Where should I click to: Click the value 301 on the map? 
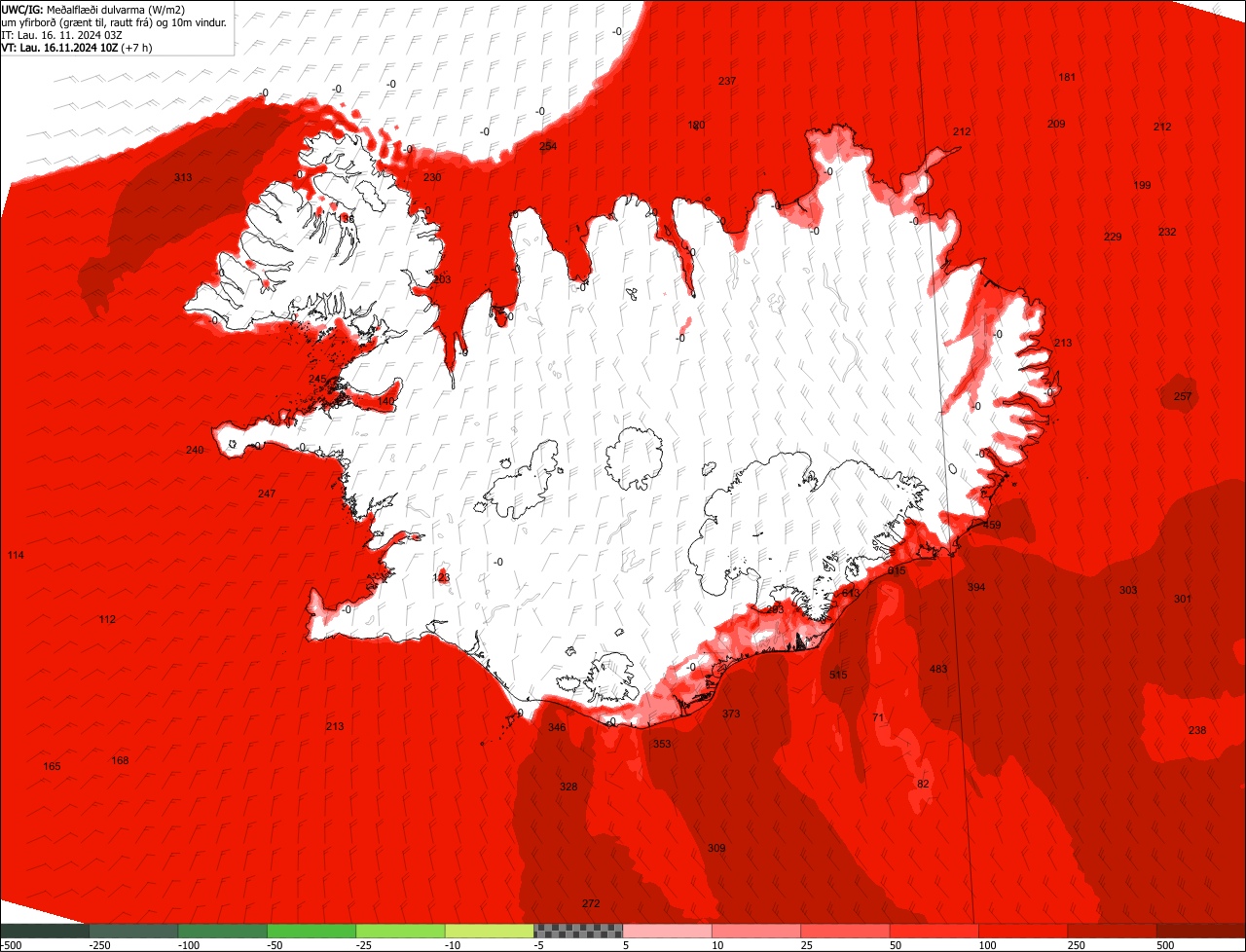pos(1183,599)
